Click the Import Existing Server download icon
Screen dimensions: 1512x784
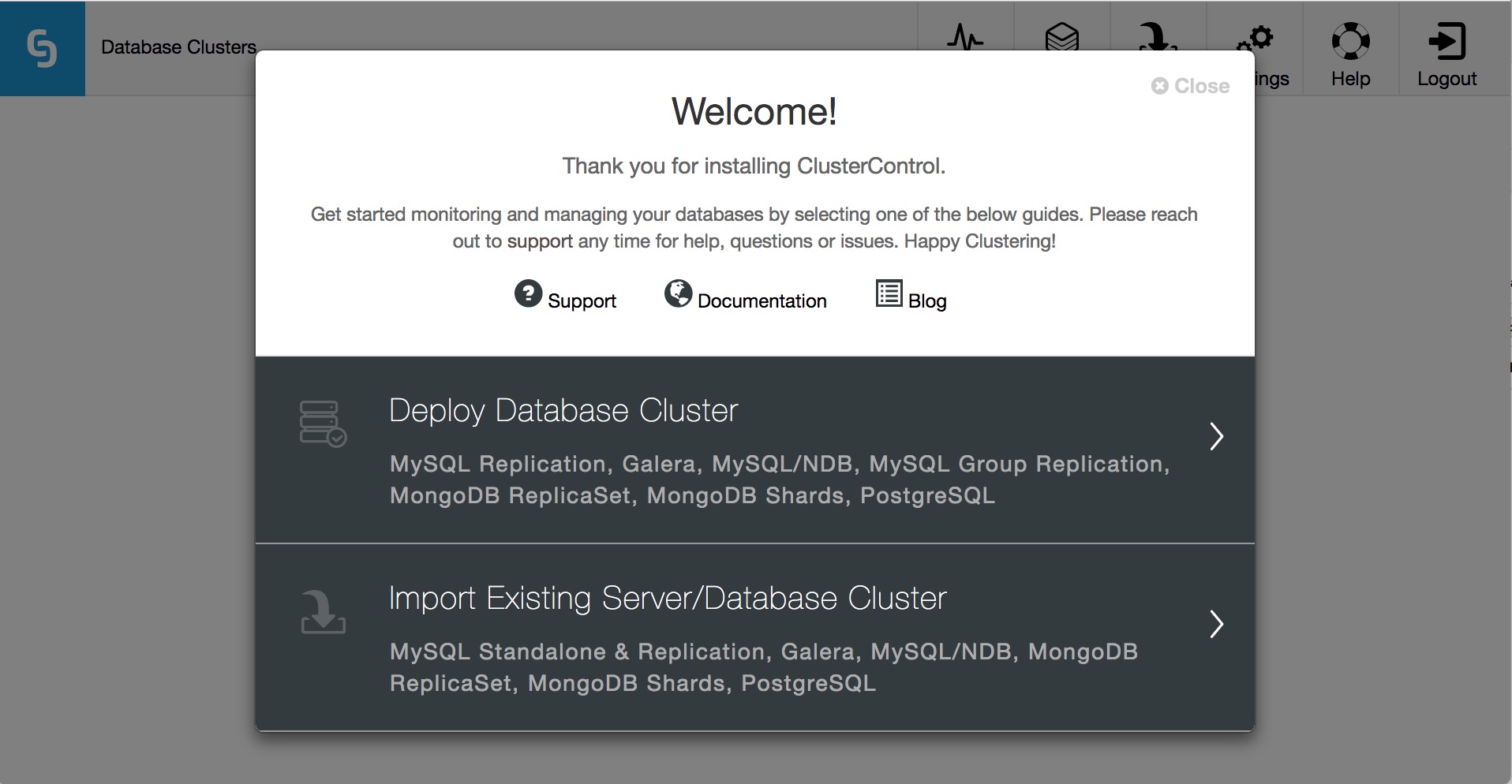[323, 612]
